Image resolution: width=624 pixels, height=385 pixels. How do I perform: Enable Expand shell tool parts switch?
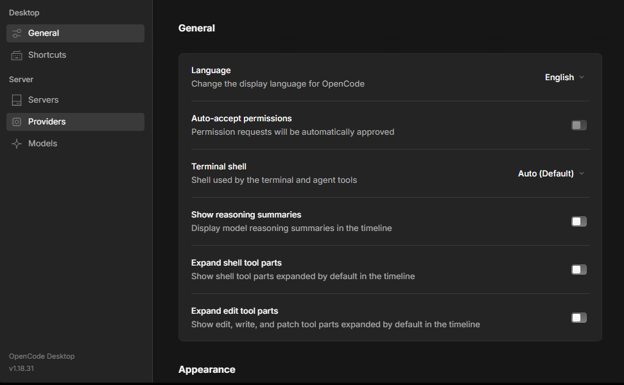click(579, 270)
